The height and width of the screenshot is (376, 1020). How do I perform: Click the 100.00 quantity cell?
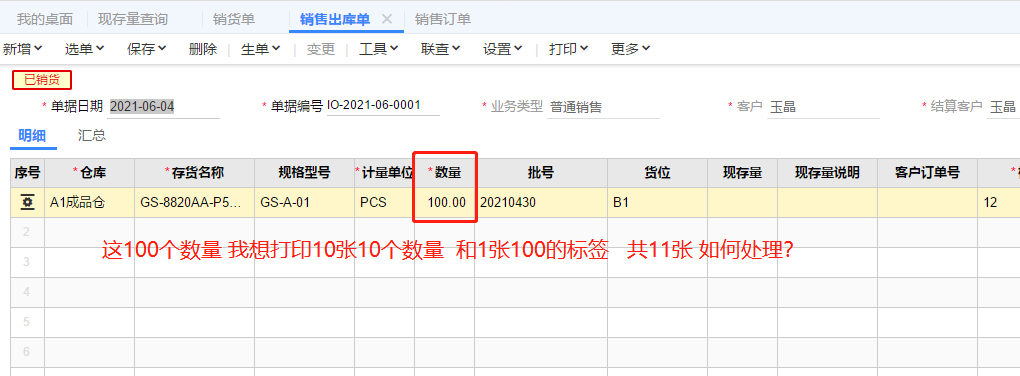445,202
